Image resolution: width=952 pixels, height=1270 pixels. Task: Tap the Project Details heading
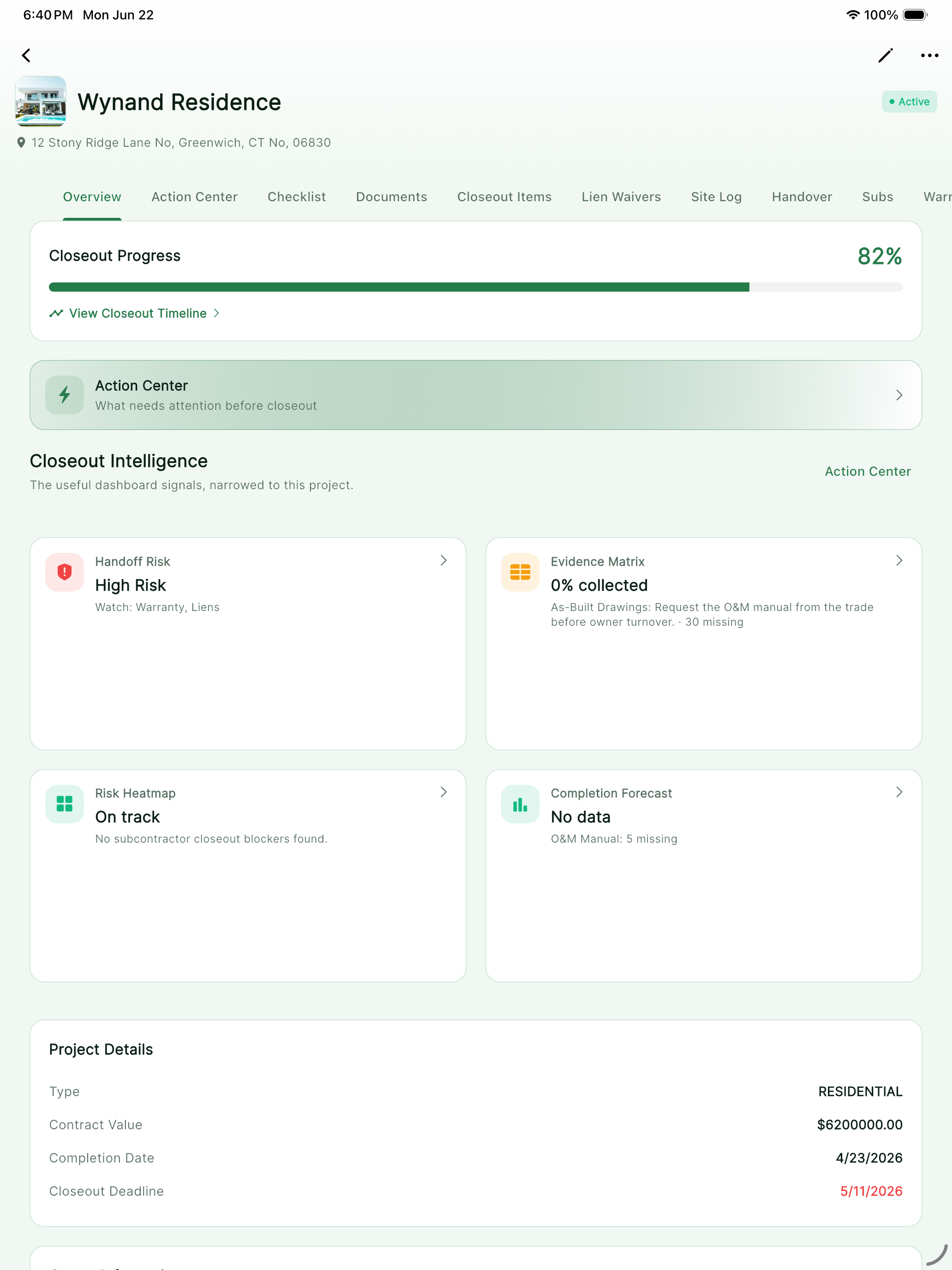point(101,1049)
